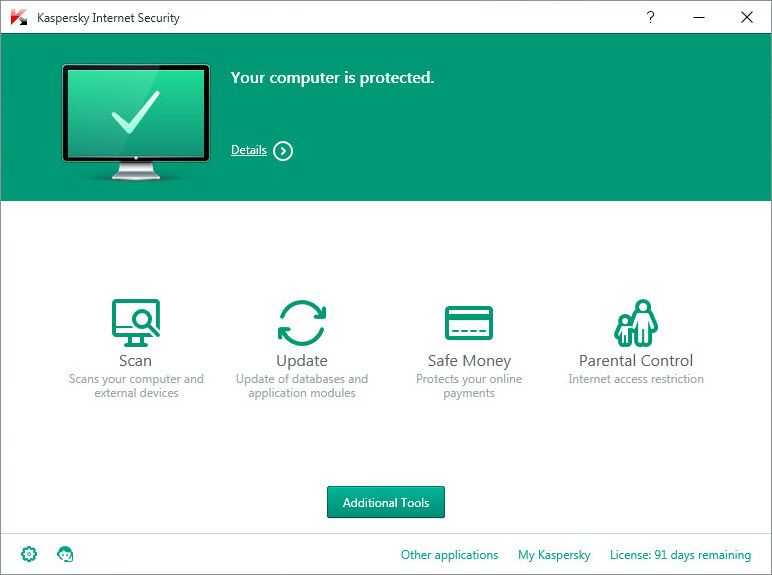Click the Update circular arrows icon
Viewport: 772px width, 575px height.
[302, 322]
